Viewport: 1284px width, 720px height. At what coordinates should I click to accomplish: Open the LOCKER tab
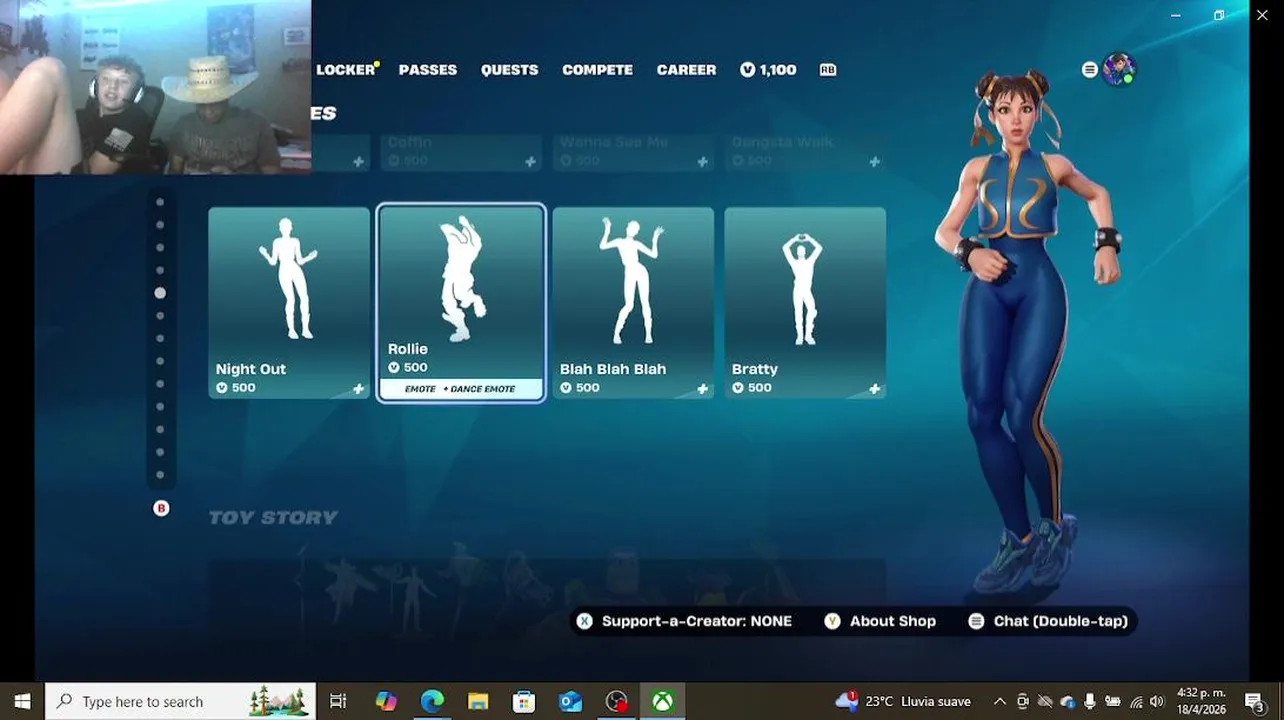pyautogui.click(x=346, y=70)
